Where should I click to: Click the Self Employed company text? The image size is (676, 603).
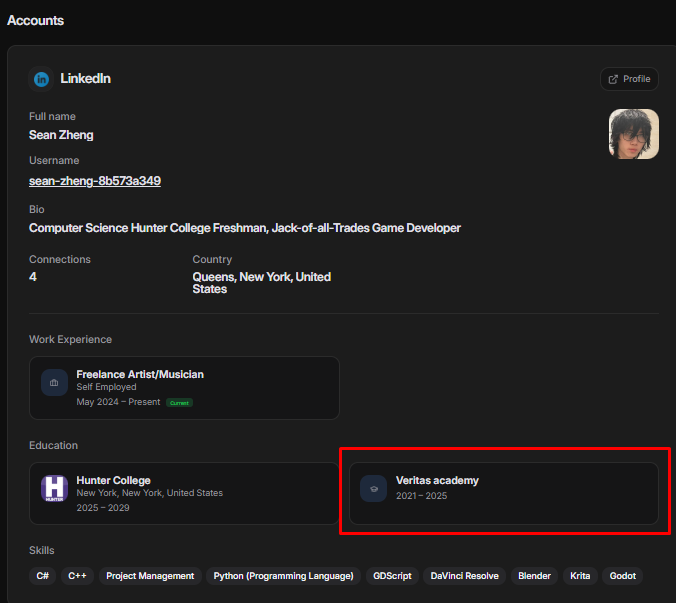106,387
